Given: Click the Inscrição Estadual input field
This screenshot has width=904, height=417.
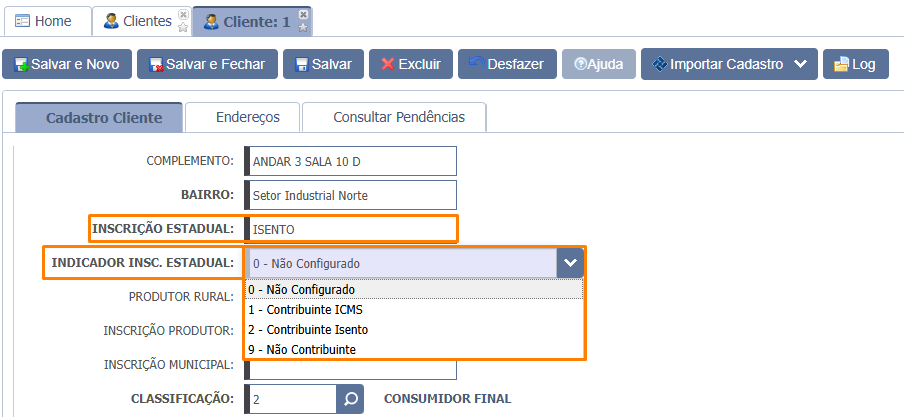Looking at the screenshot, I should point(354,229).
